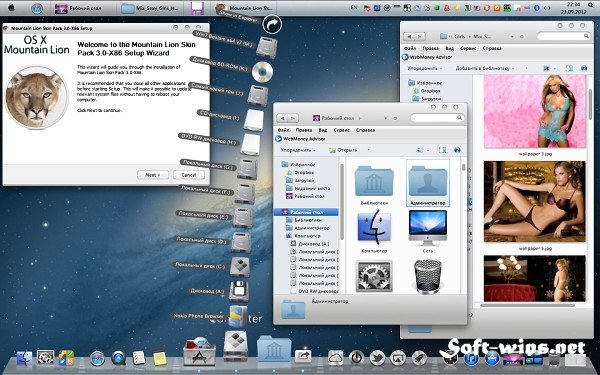Expand address bar history in Рабочий стол window
The height and width of the screenshot is (375, 600).
[x=385, y=118]
